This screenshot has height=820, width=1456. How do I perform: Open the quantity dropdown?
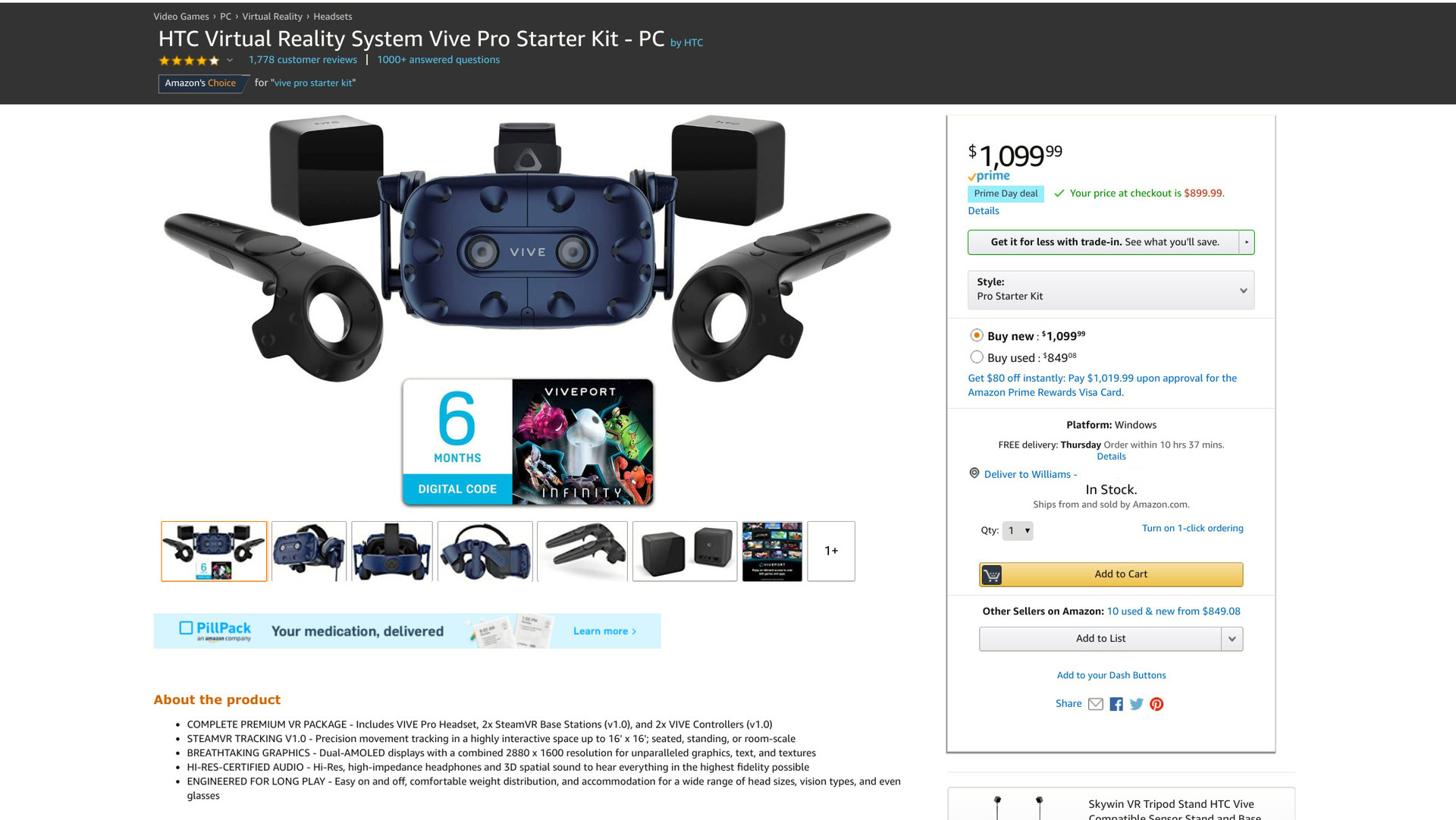(1018, 530)
